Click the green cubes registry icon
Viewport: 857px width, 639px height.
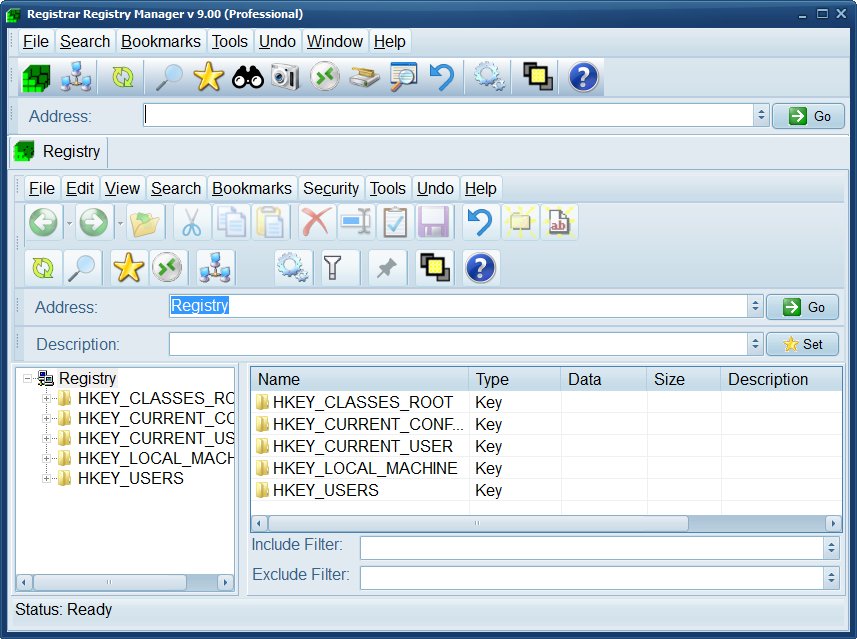[36, 78]
